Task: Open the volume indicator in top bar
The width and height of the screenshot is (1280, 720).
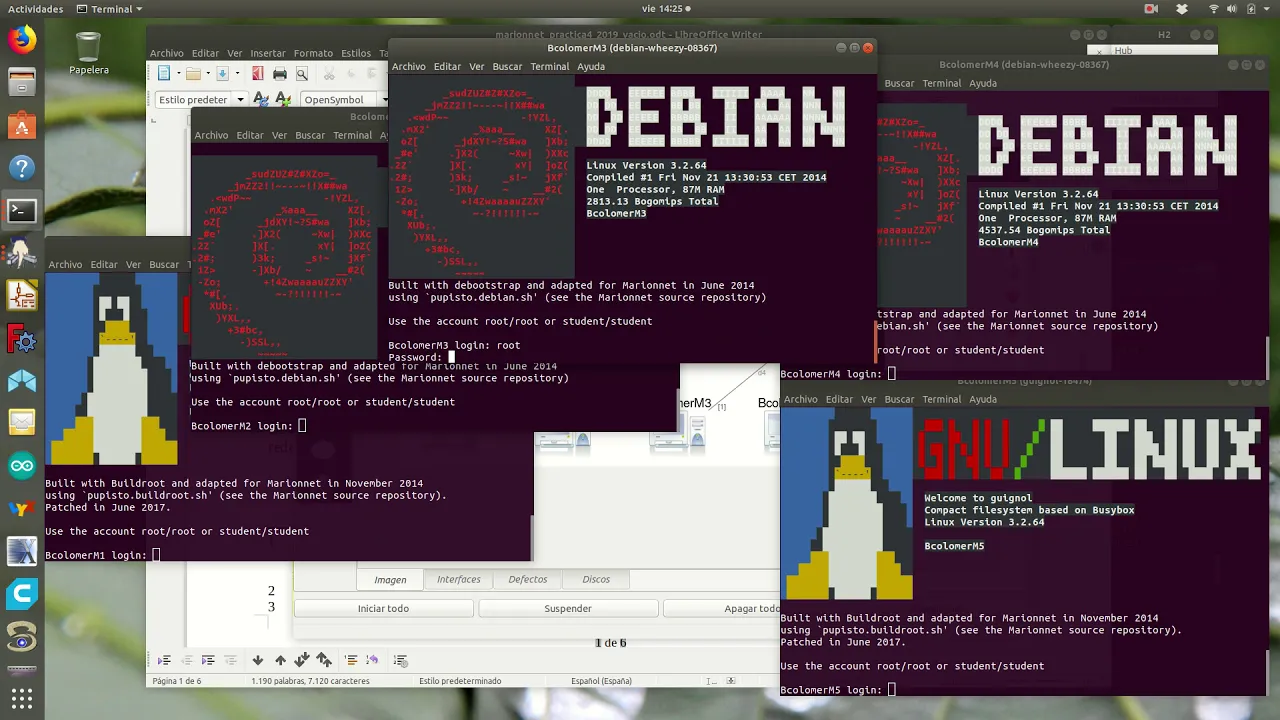Action: (1234, 9)
